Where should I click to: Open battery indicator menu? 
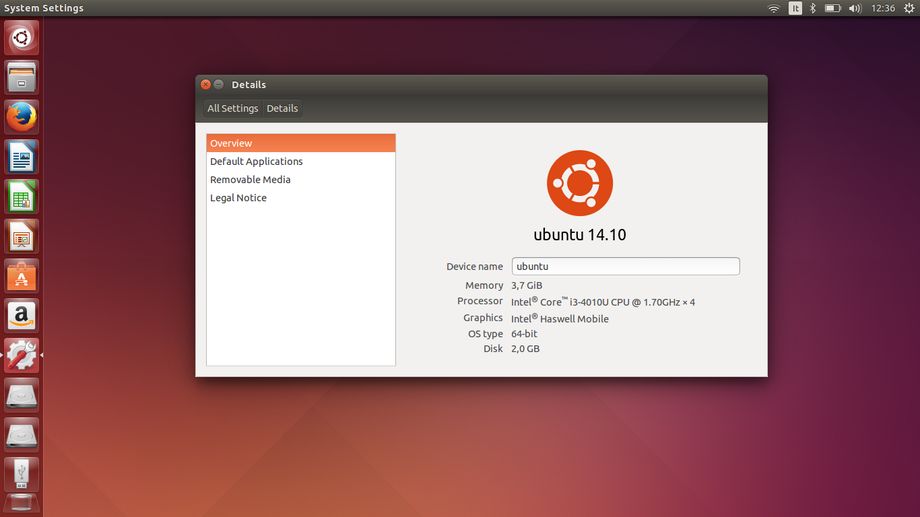tap(833, 8)
